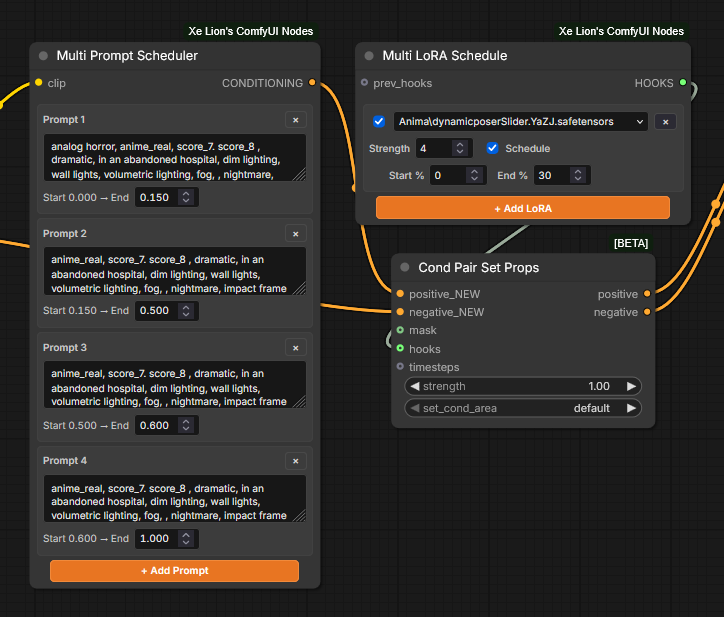Image resolution: width=724 pixels, height=617 pixels.
Task: Select the Cond Pair Set Props title
Action: coord(478,268)
